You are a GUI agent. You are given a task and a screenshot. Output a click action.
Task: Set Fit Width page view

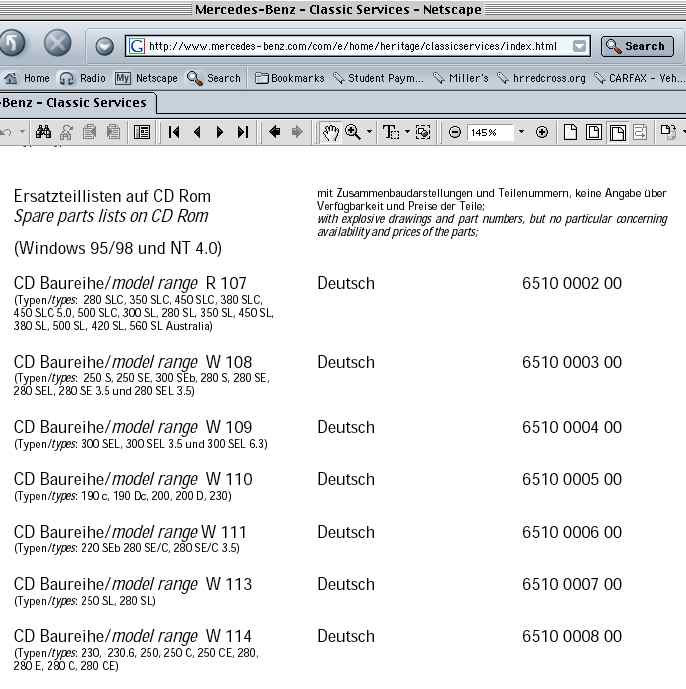617,132
